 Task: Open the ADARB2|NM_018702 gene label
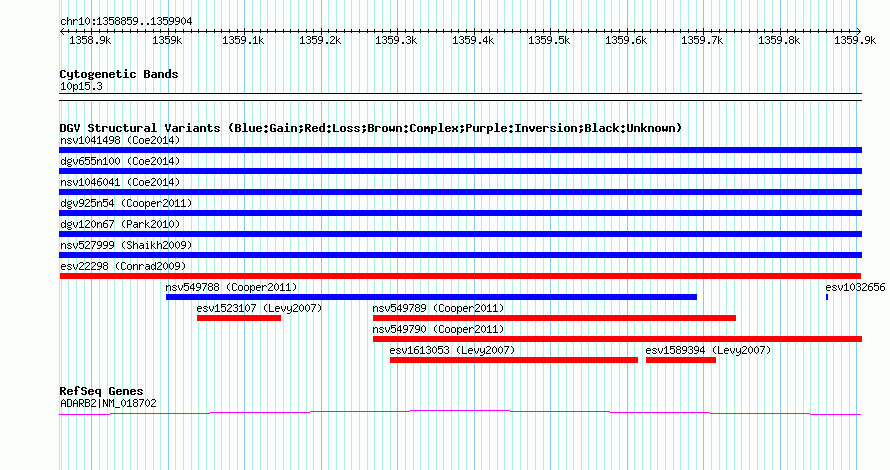(108, 404)
